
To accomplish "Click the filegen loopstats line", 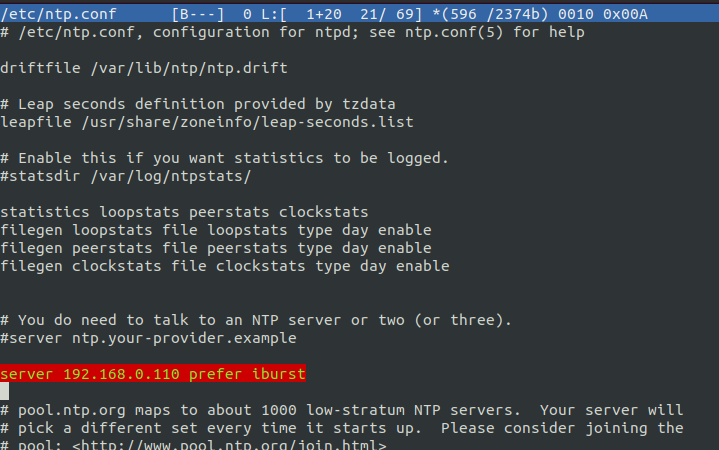I will [x=216, y=230].
